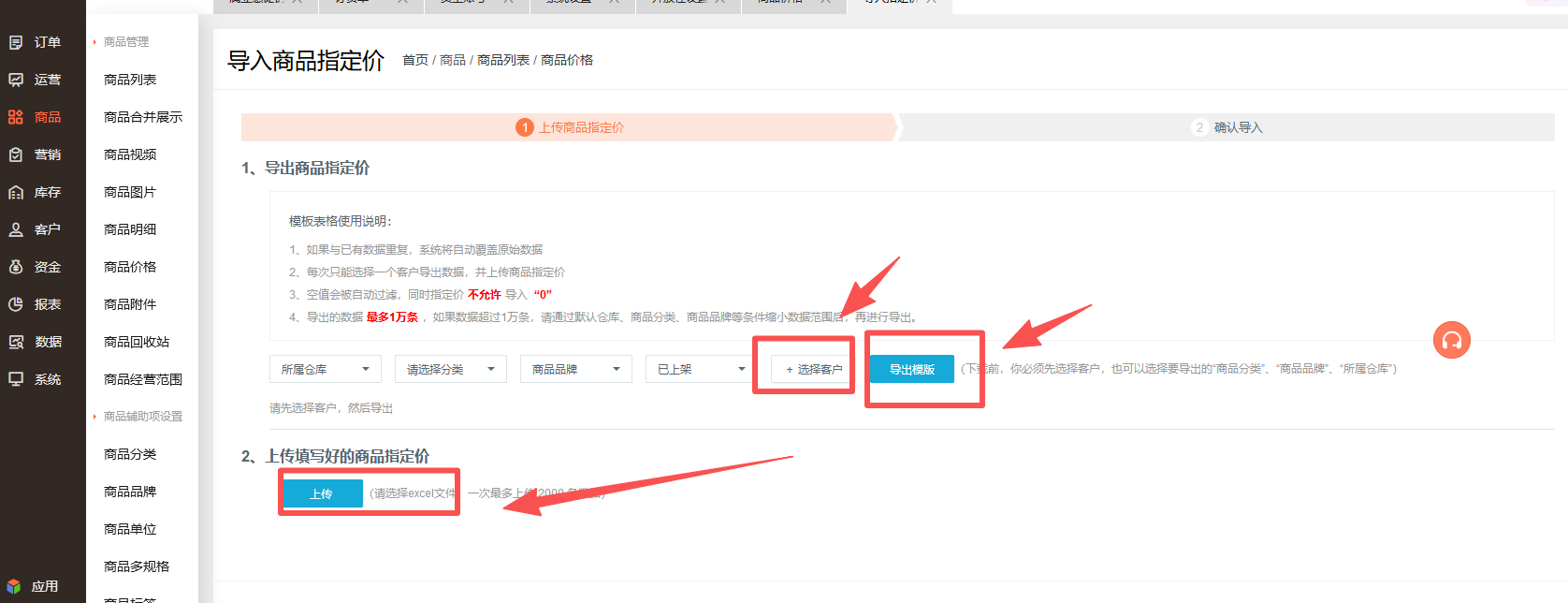Viewport: 1568px width, 603px height.
Task: Click the orange headset customer service icon
Action: (x=1451, y=340)
